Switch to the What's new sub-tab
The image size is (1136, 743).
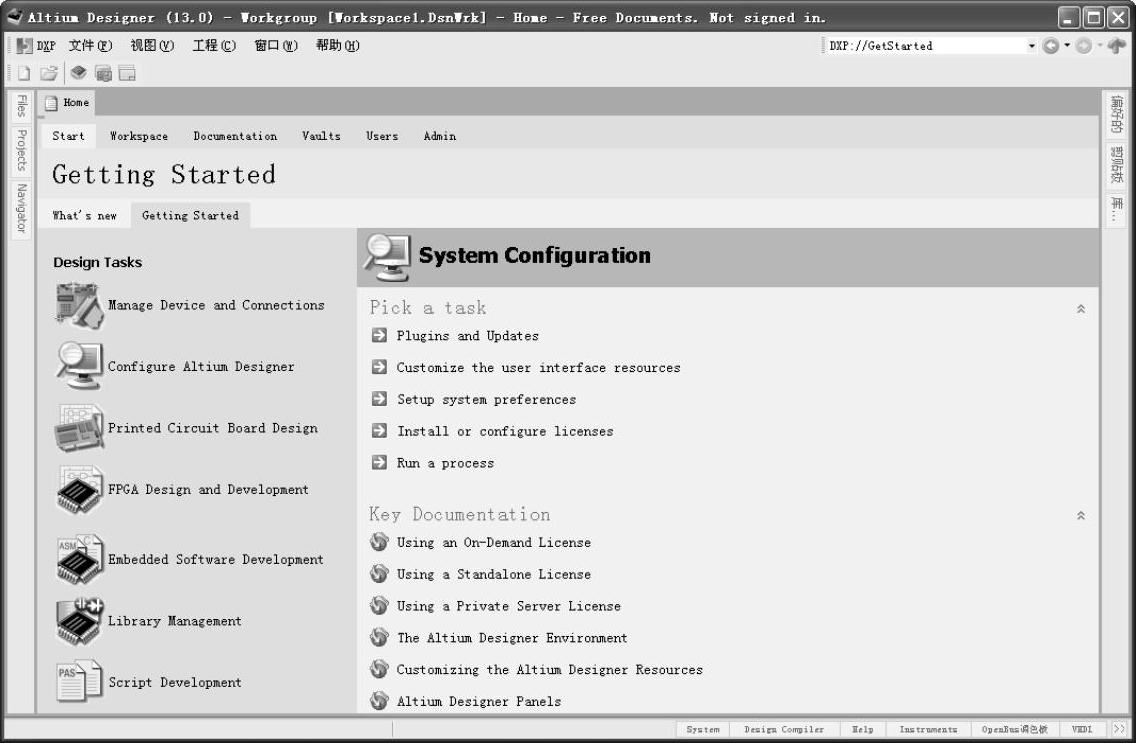84,216
